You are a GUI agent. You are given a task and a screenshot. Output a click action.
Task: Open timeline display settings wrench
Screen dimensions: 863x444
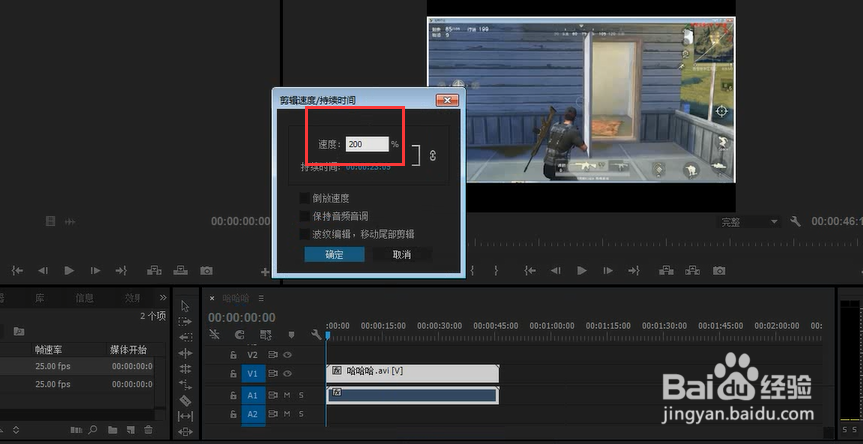click(316, 334)
